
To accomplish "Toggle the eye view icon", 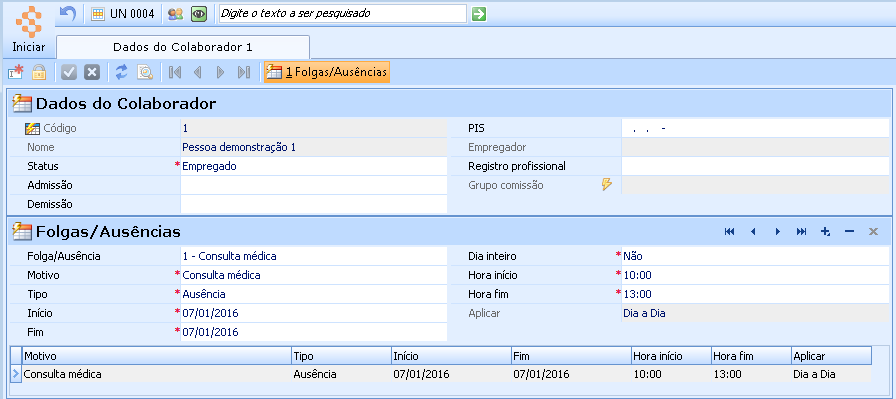I will point(198,14).
